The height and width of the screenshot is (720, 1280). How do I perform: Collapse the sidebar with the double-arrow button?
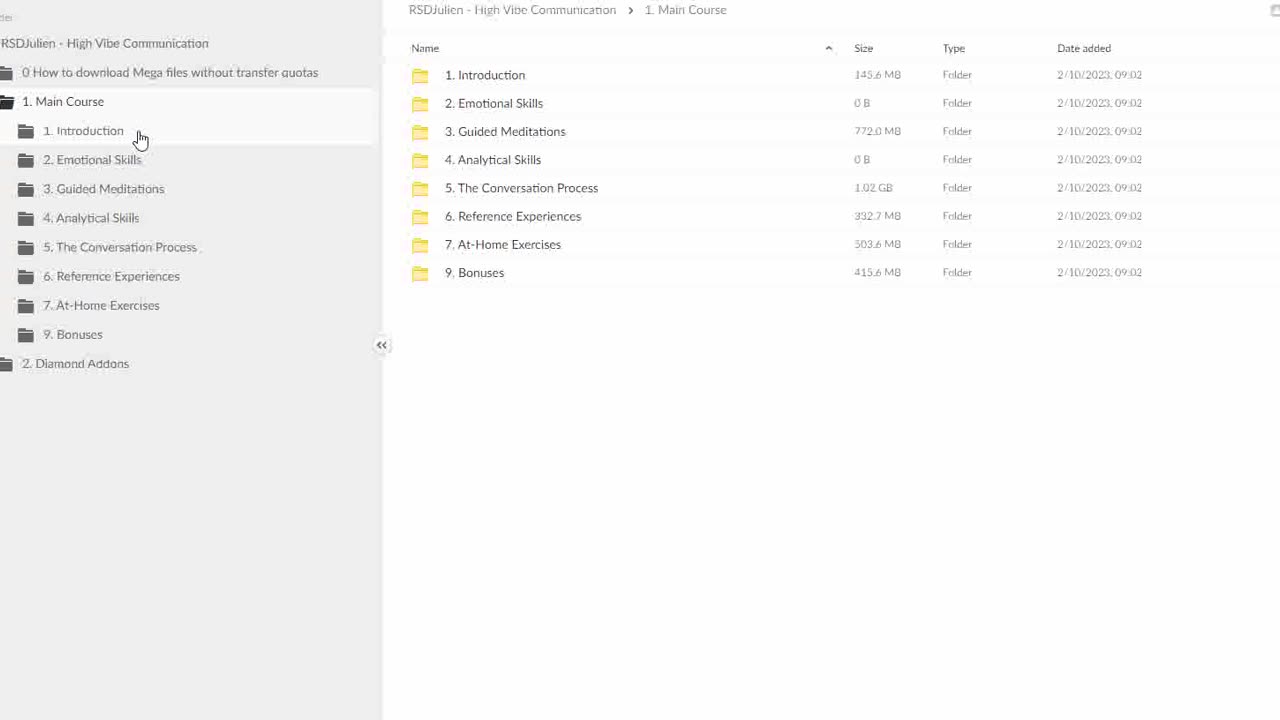[x=381, y=345]
